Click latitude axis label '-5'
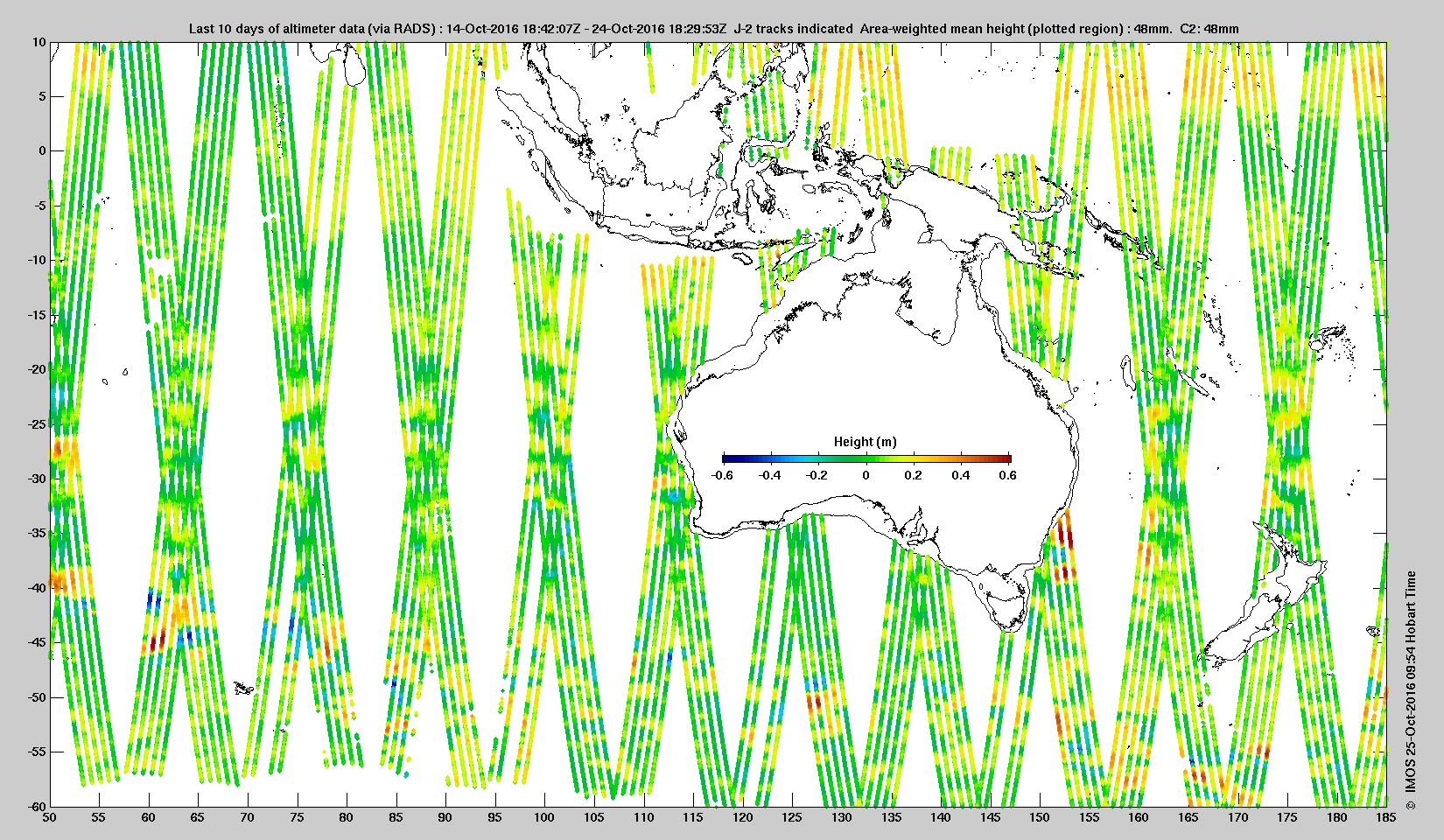Screen dimensions: 1444x840 click(39, 206)
